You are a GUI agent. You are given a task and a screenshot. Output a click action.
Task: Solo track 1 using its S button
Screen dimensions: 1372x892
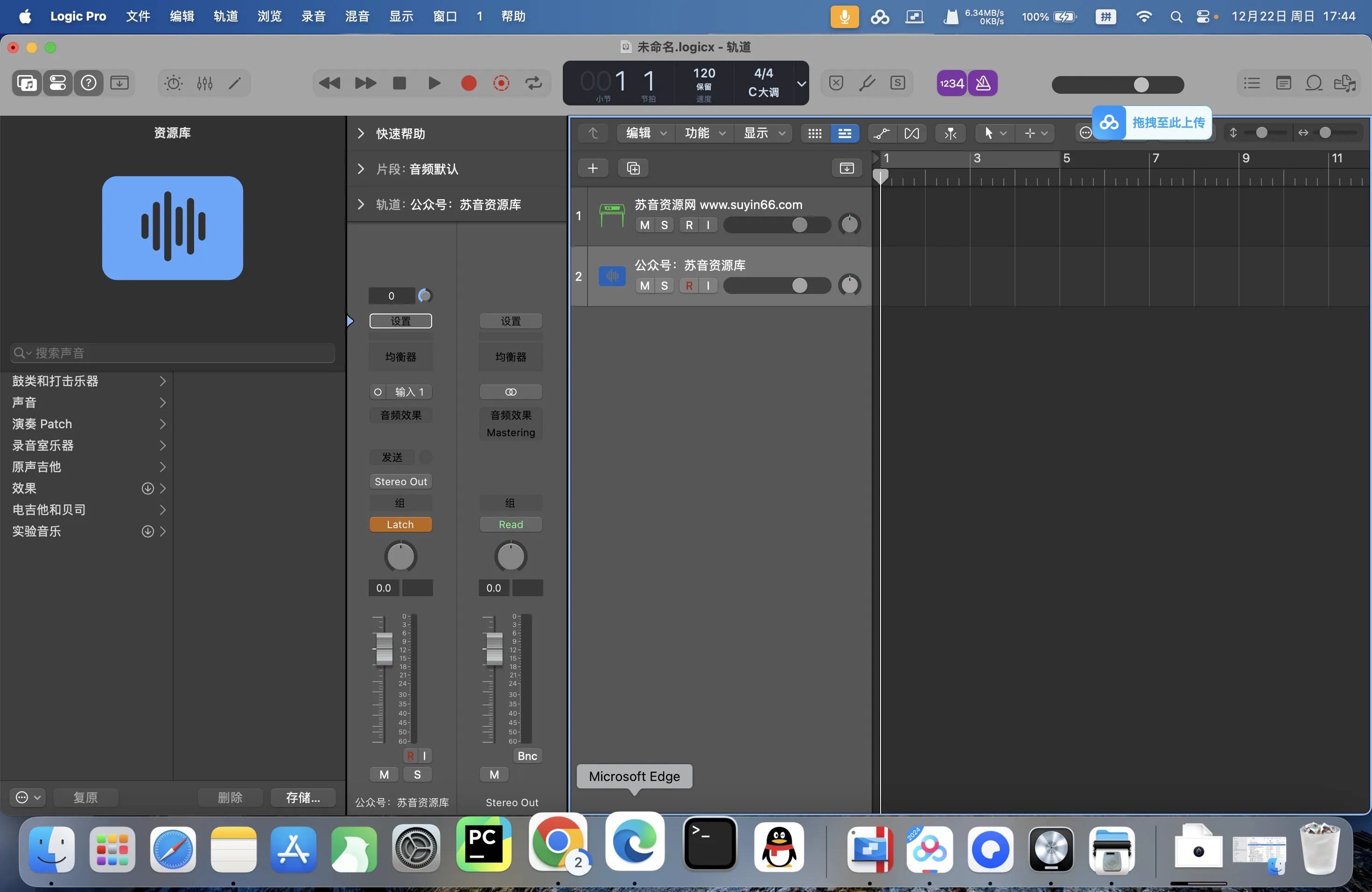point(664,225)
